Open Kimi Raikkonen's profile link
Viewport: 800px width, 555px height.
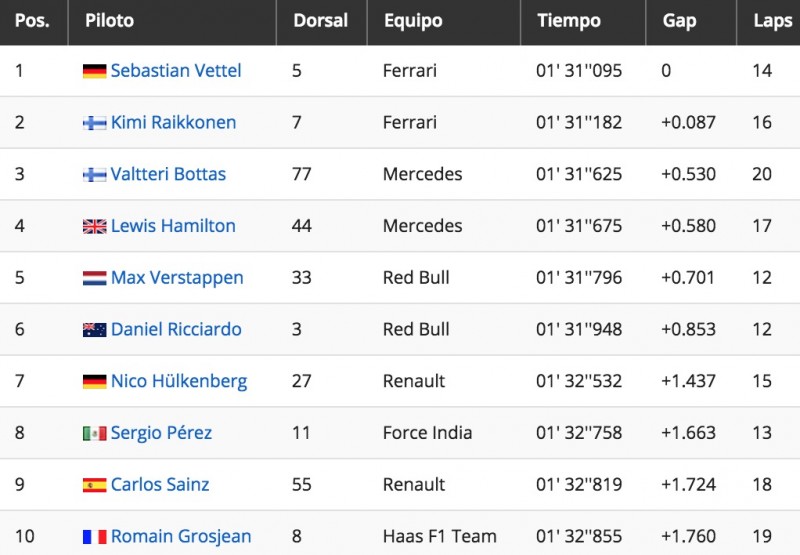[x=173, y=122]
